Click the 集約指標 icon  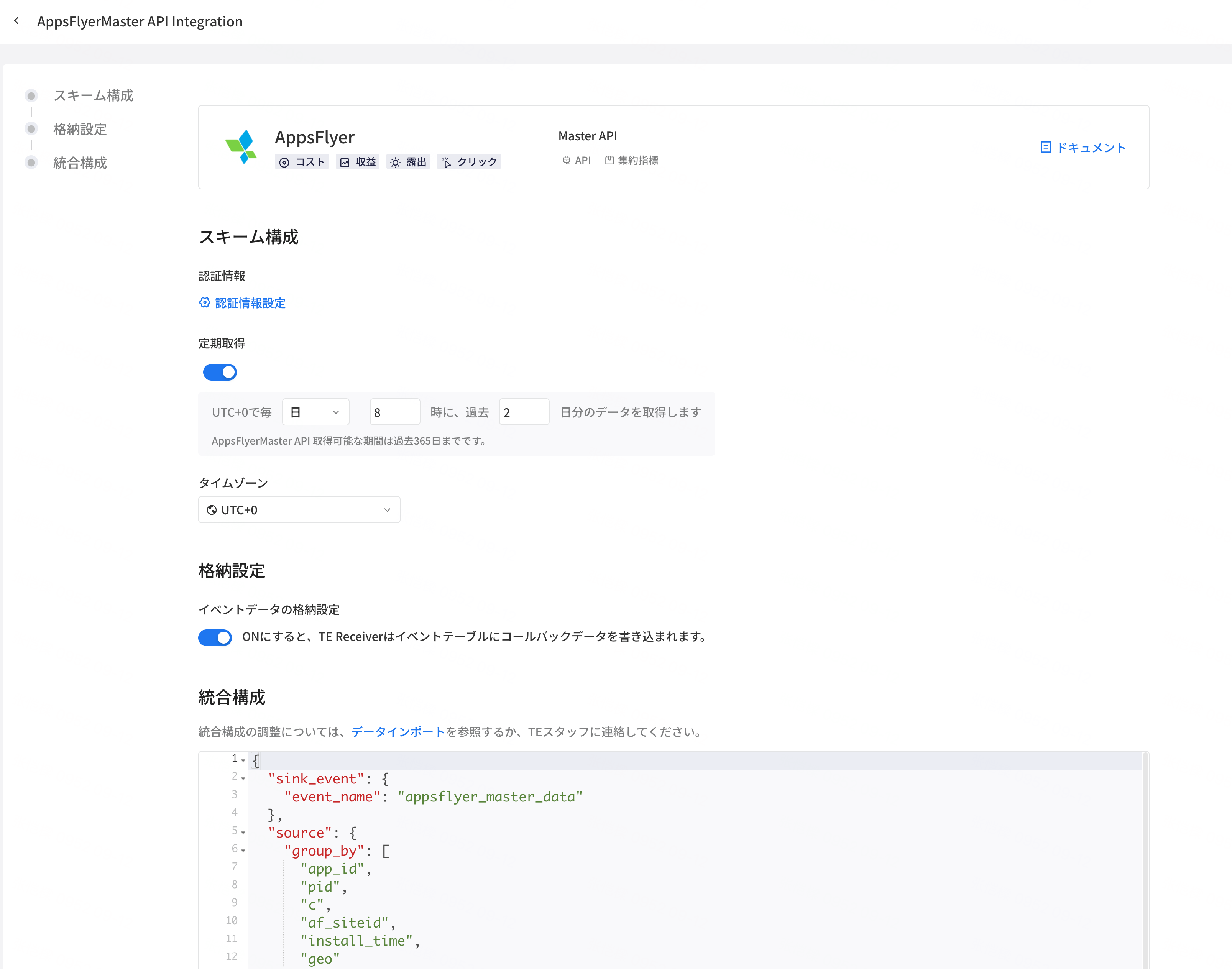click(x=609, y=161)
